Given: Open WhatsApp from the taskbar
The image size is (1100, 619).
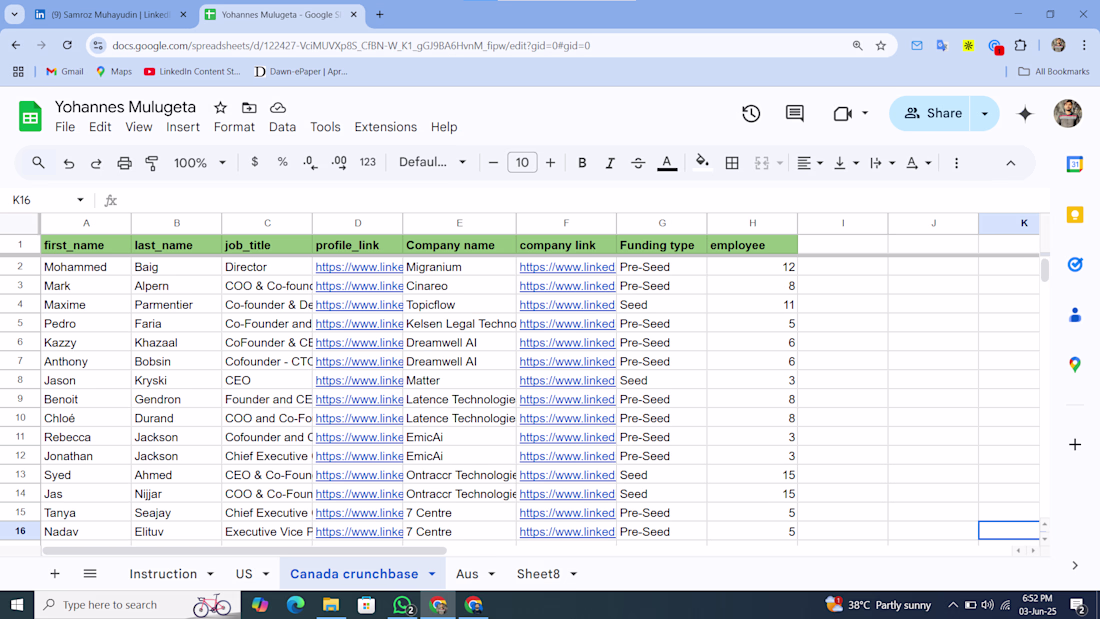Looking at the screenshot, I should 403,605.
